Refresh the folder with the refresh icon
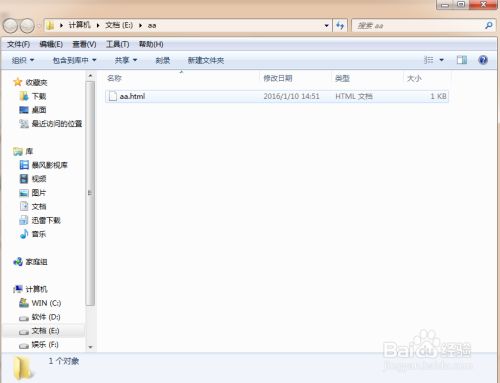The height and width of the screenshot is (383, 500). [340, 25]
